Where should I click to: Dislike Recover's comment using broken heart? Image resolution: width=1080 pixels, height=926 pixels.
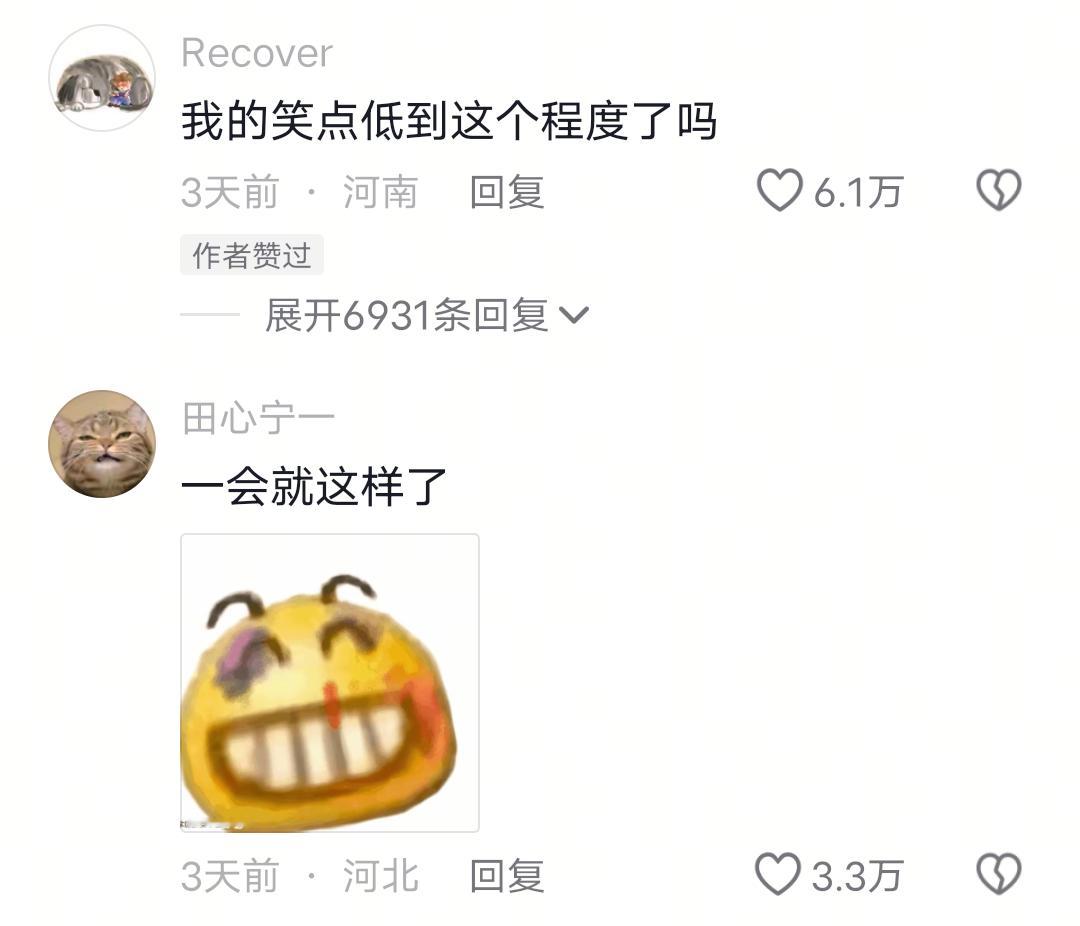tap(999, 189)
